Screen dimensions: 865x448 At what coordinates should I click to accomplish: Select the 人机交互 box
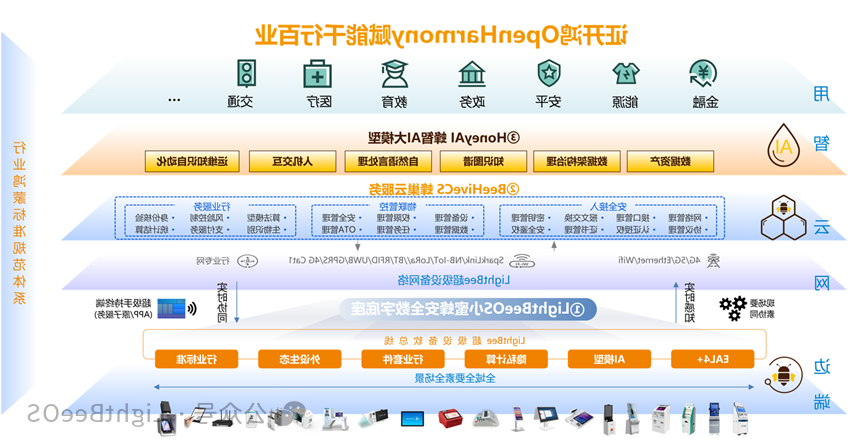(x=292, y=162)
